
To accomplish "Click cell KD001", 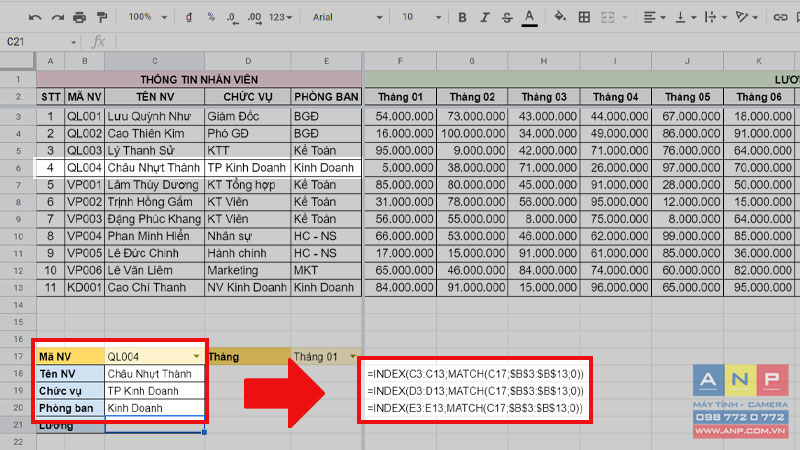I will pyautogui.click(x=84, y=288).
